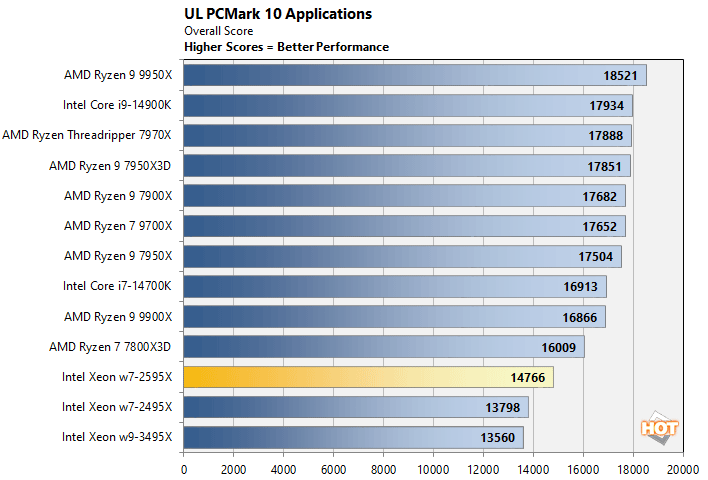Screen dimensions: 708x480
Task: Click the score value 16866
Action: (579, 317)
